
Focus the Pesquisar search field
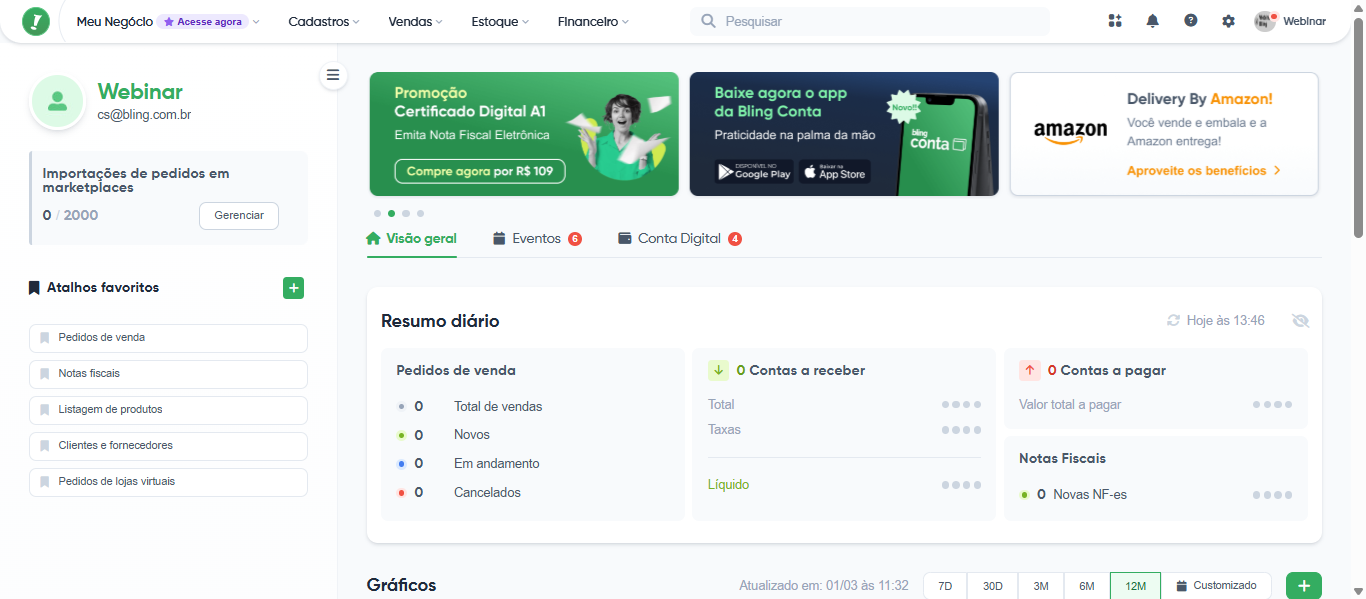(x=870, y=21)
